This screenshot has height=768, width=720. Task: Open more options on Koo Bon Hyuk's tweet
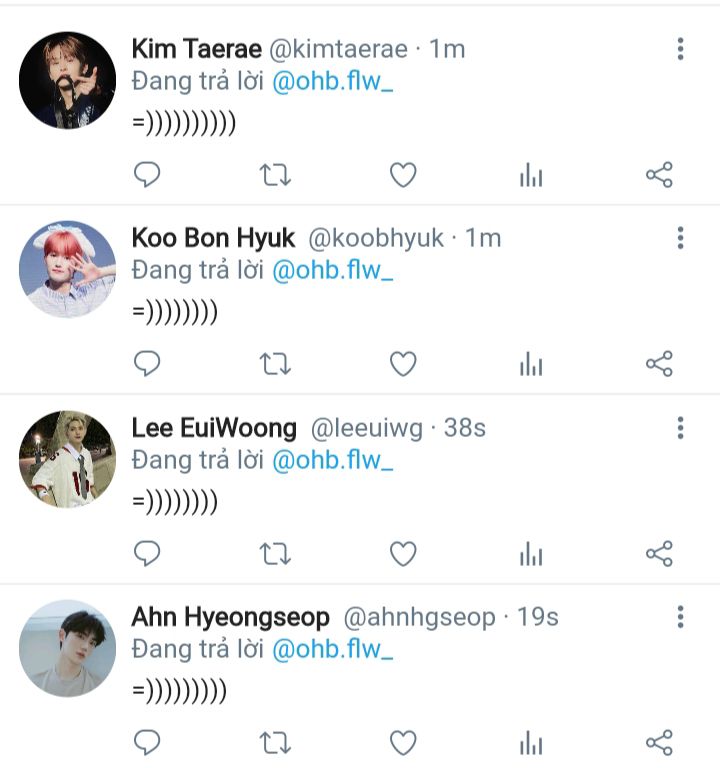[680, 238]
